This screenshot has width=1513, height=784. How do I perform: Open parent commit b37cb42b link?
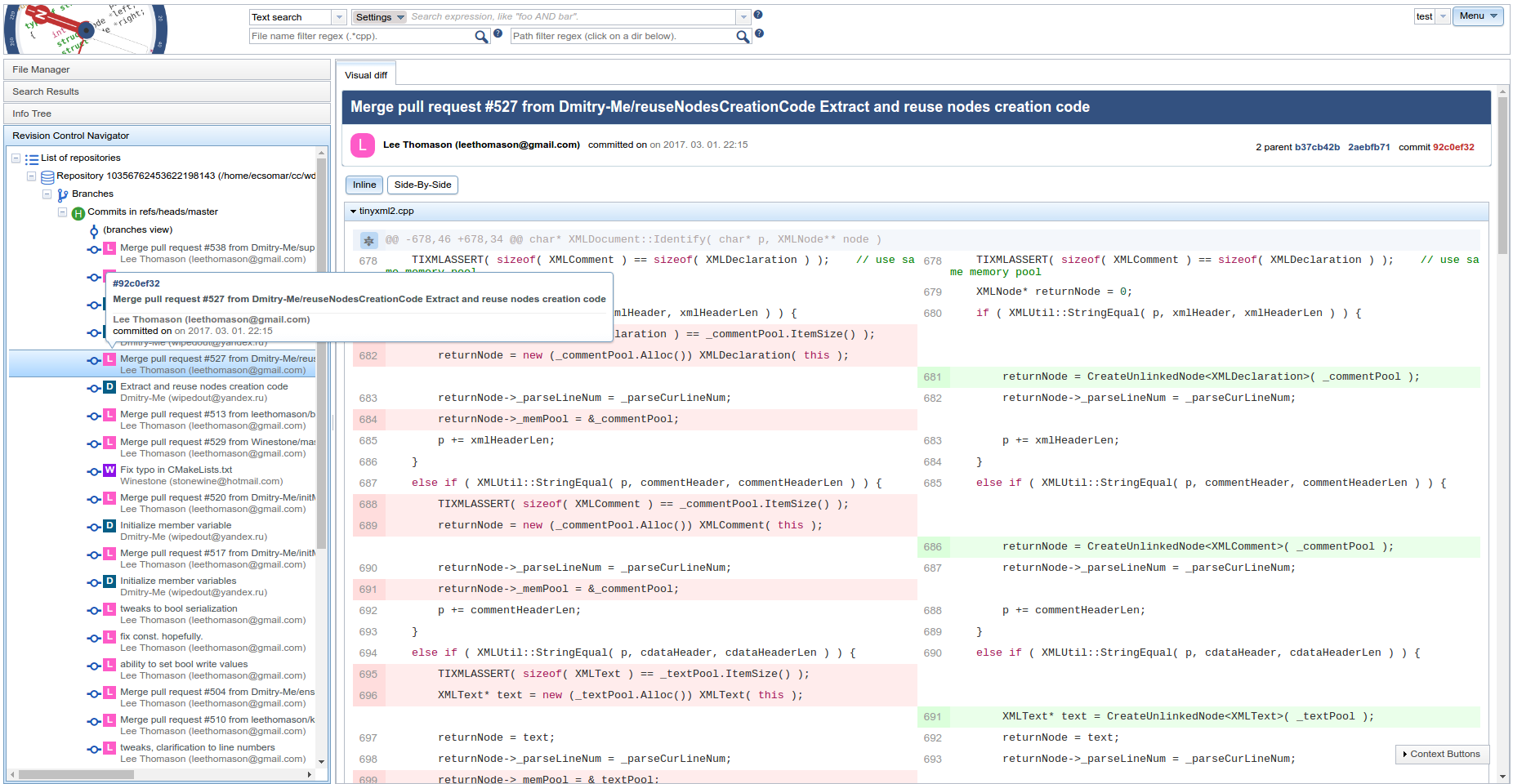1317,148
